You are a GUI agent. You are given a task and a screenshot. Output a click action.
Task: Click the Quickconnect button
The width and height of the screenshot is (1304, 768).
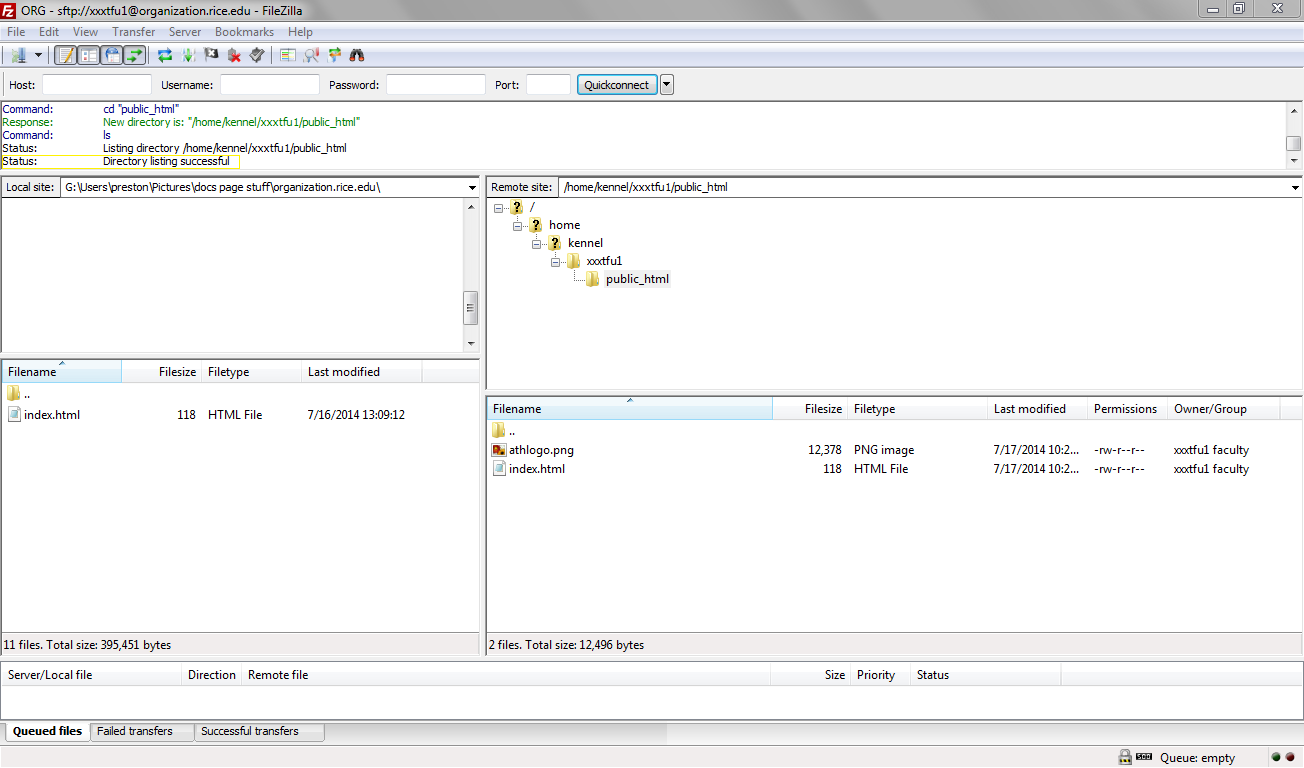[x=616, y=85]
